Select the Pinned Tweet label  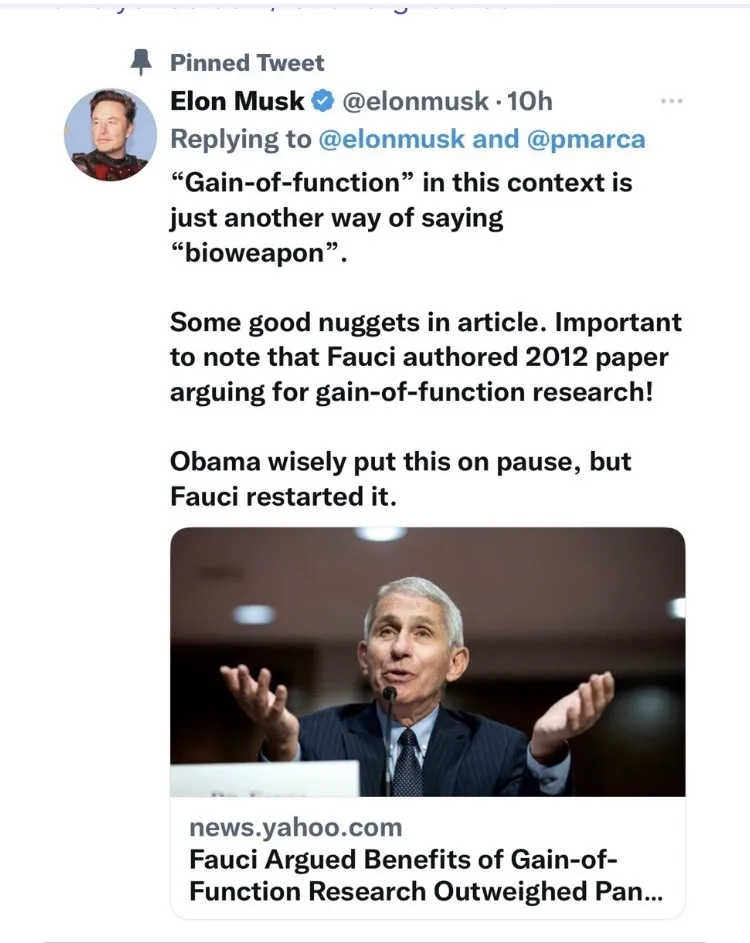coord(247,63)
